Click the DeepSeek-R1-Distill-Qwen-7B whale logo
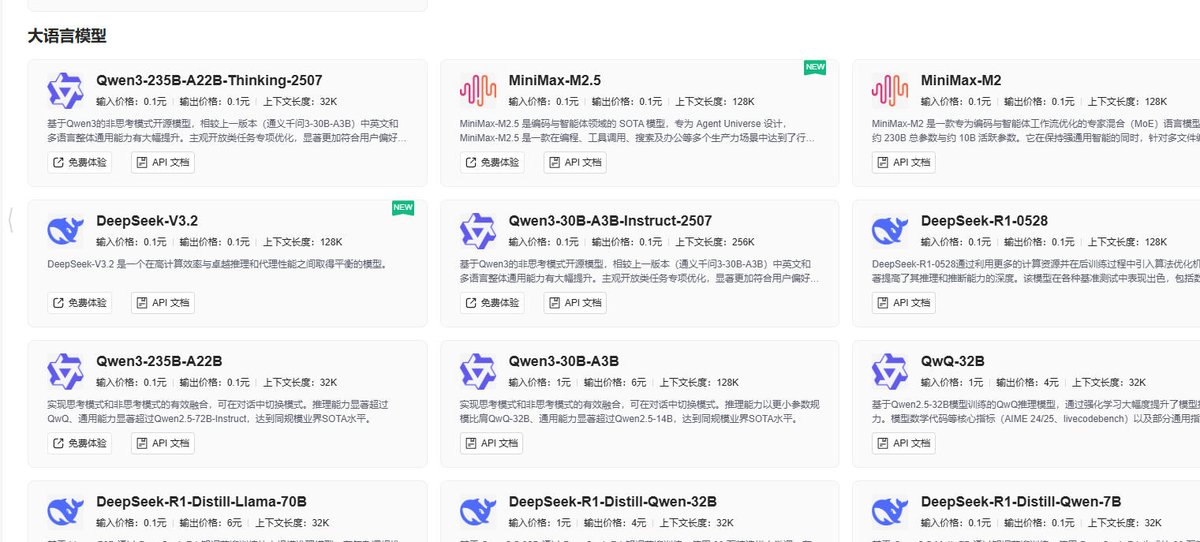 tap(890, 511)
